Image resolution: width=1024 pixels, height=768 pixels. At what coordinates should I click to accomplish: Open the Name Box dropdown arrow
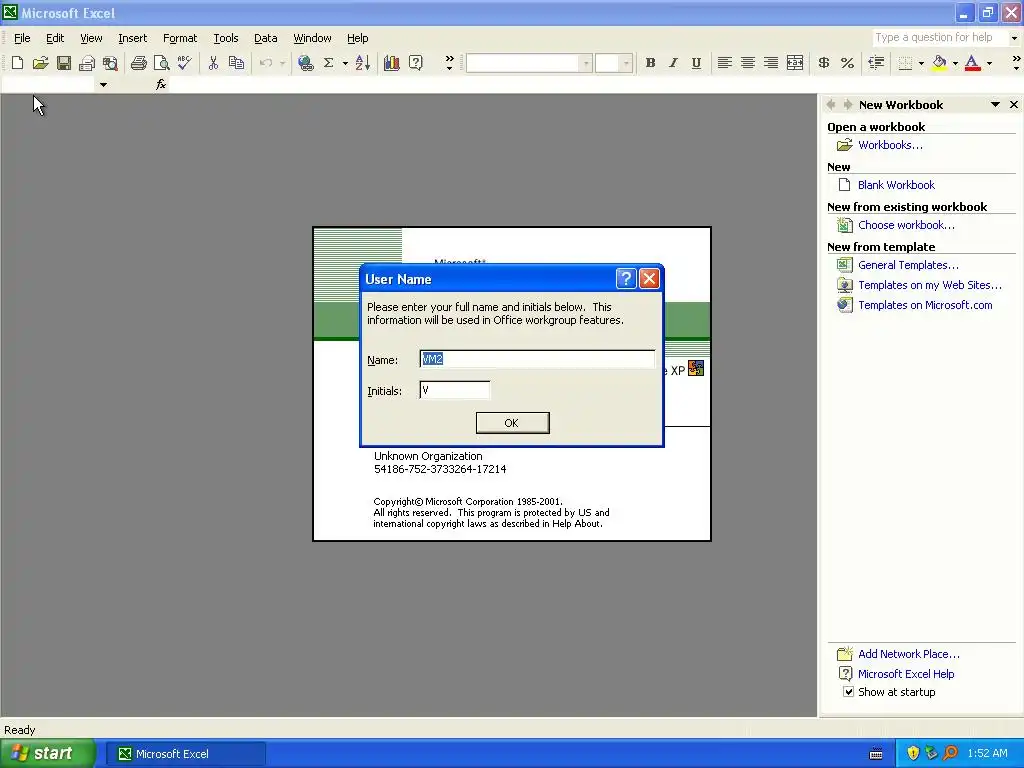[x=103, y=85]
